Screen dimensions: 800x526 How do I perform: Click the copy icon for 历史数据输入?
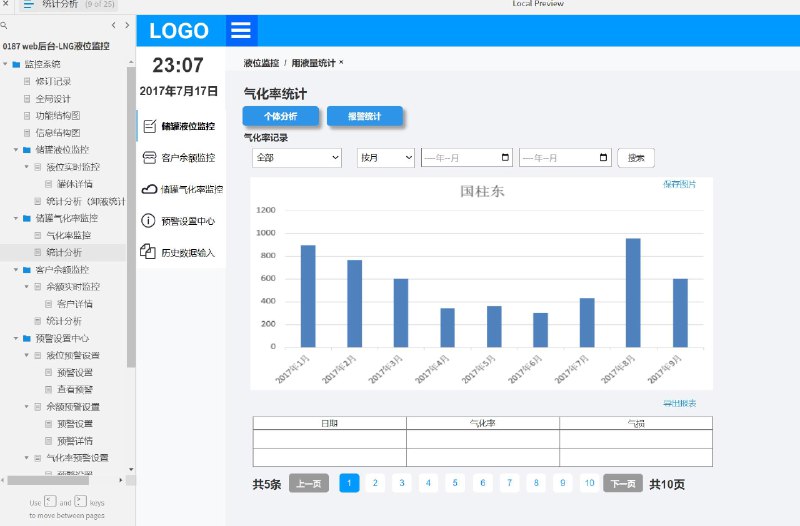pyautogui.click(x=148, y=252)
